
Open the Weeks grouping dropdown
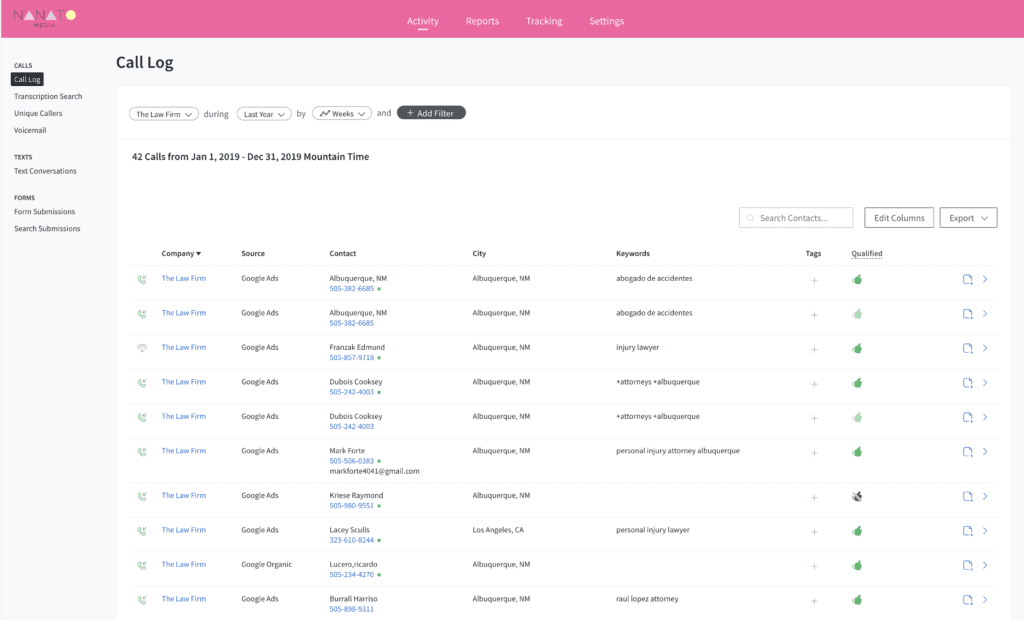(x=342, y=114)
